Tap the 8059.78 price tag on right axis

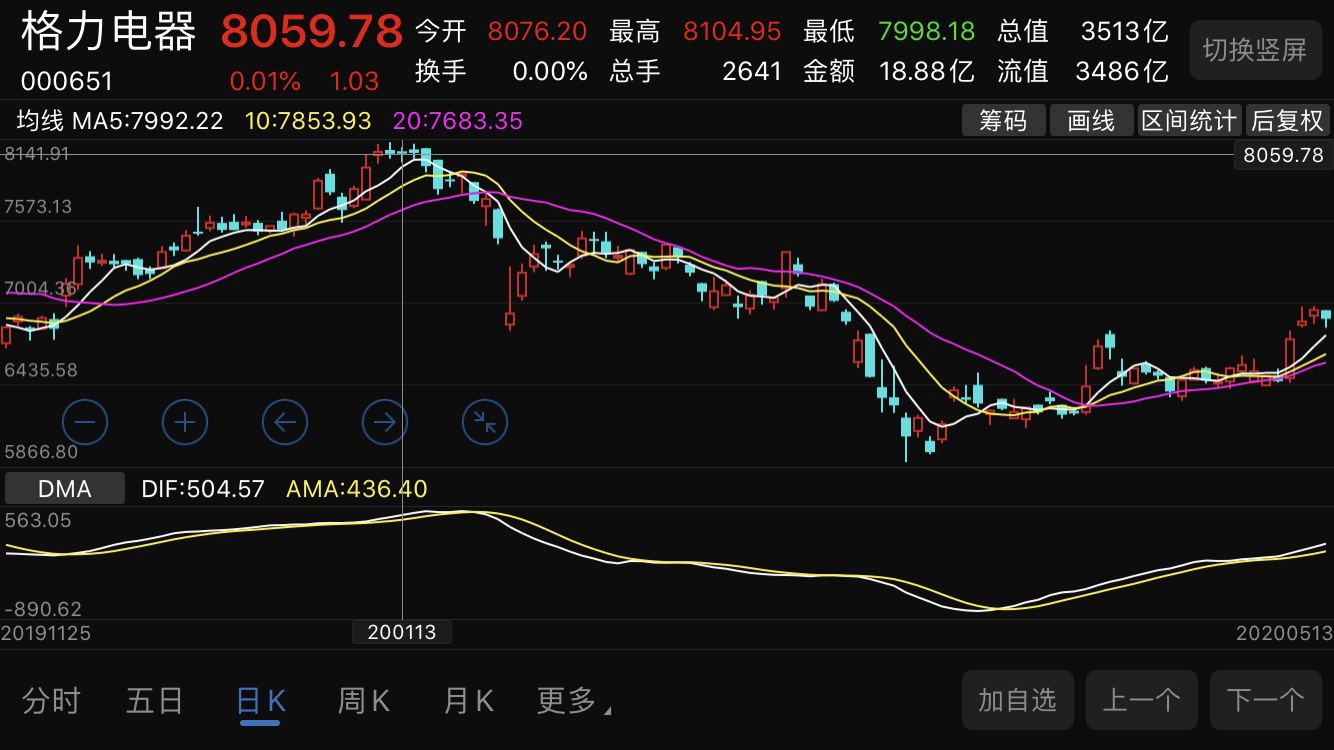pyautogui.click(x=1282, y=155)
